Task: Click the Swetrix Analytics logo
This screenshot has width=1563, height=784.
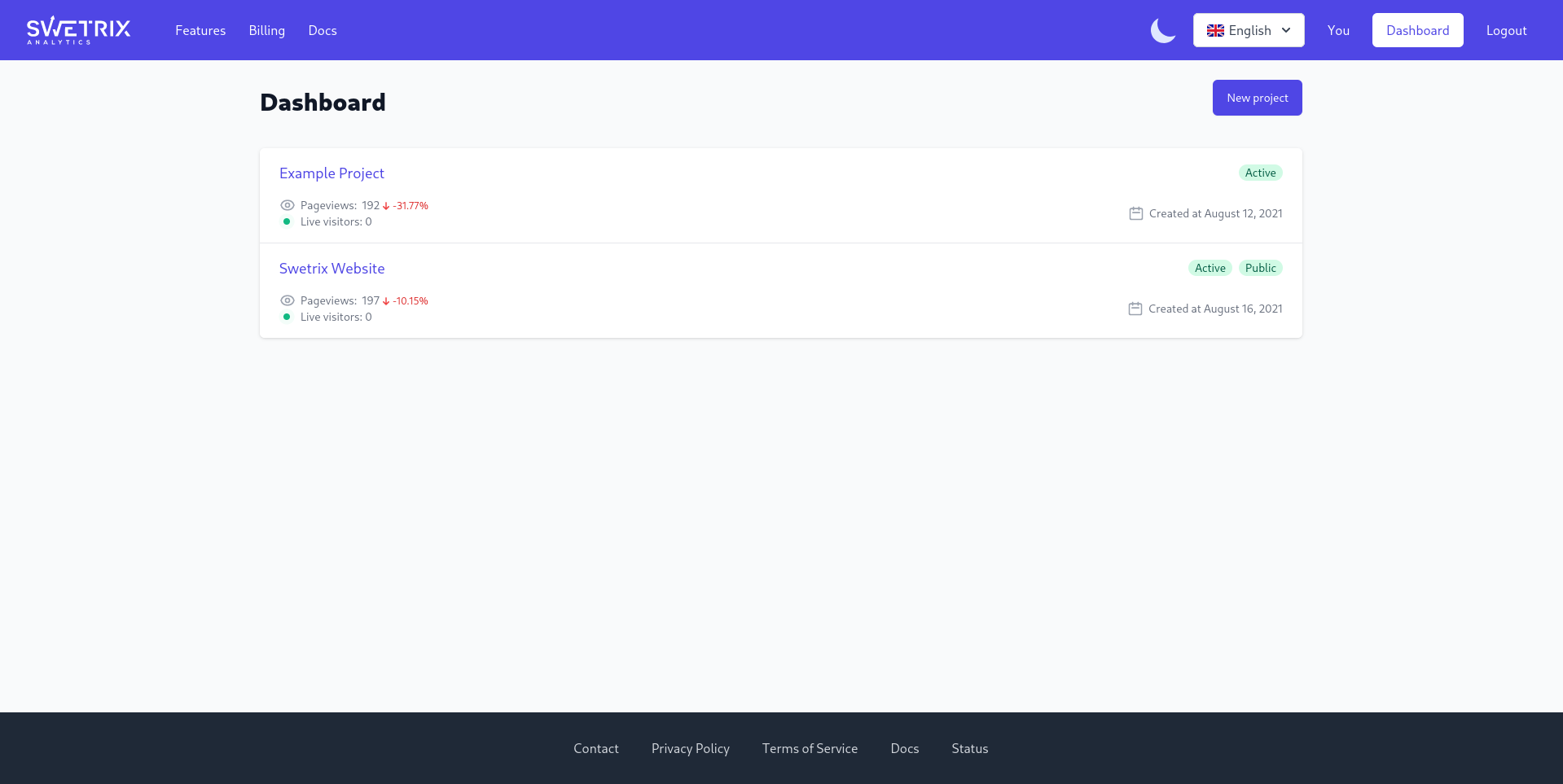Action: (x=78, y=30)
